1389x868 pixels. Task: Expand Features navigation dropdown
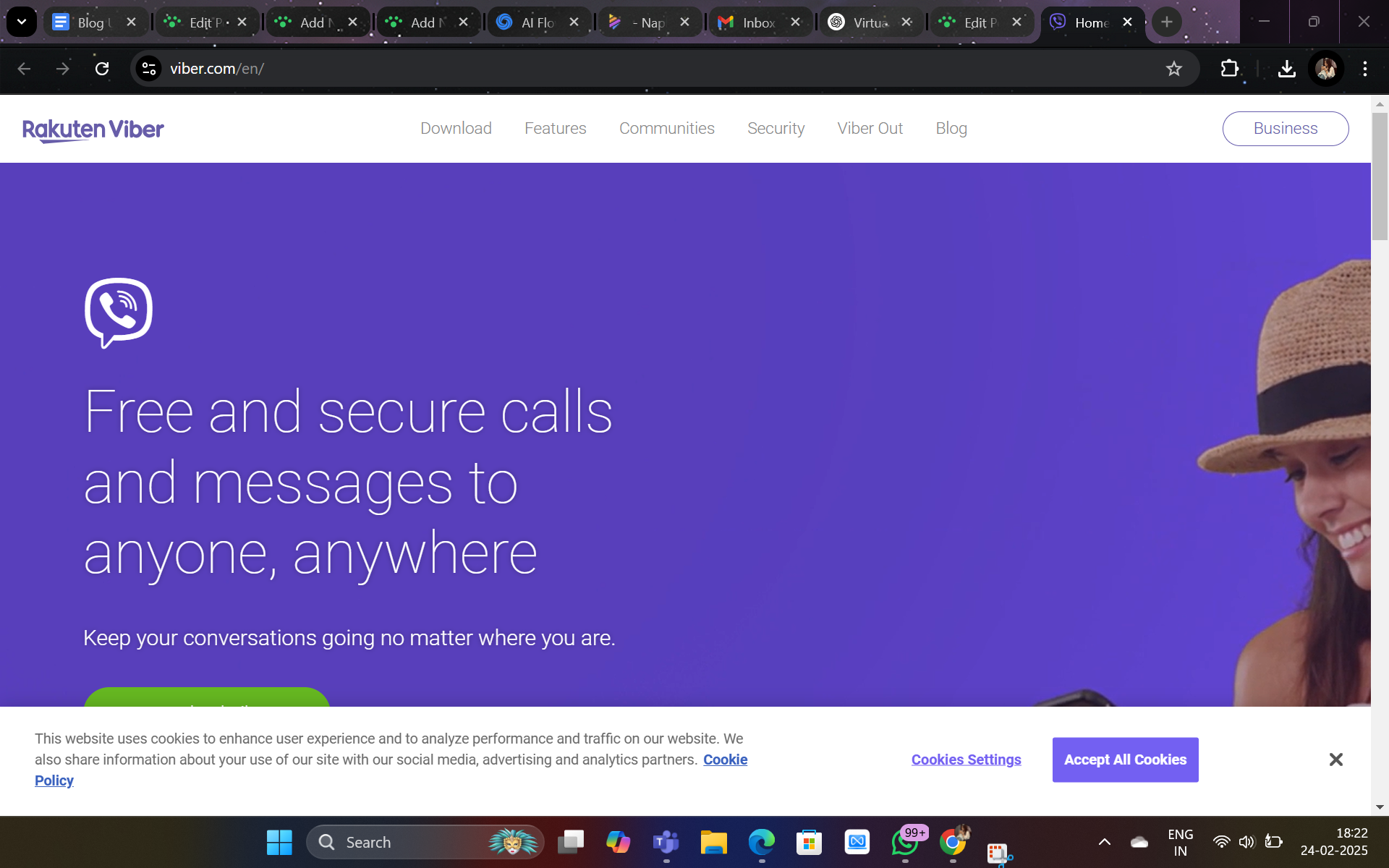(555, 128)
